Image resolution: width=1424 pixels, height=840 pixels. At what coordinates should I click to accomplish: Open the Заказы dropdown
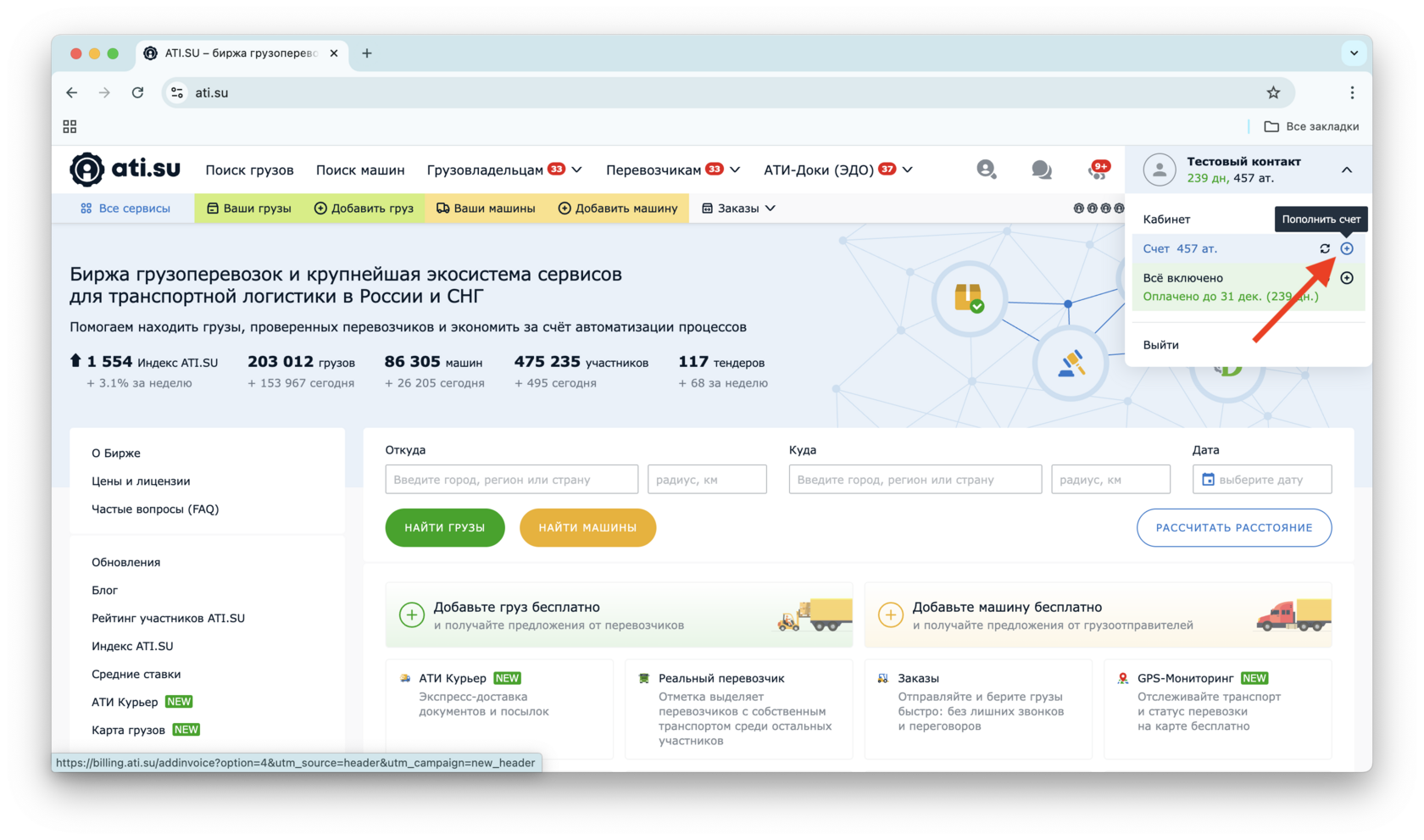[738, 209]
